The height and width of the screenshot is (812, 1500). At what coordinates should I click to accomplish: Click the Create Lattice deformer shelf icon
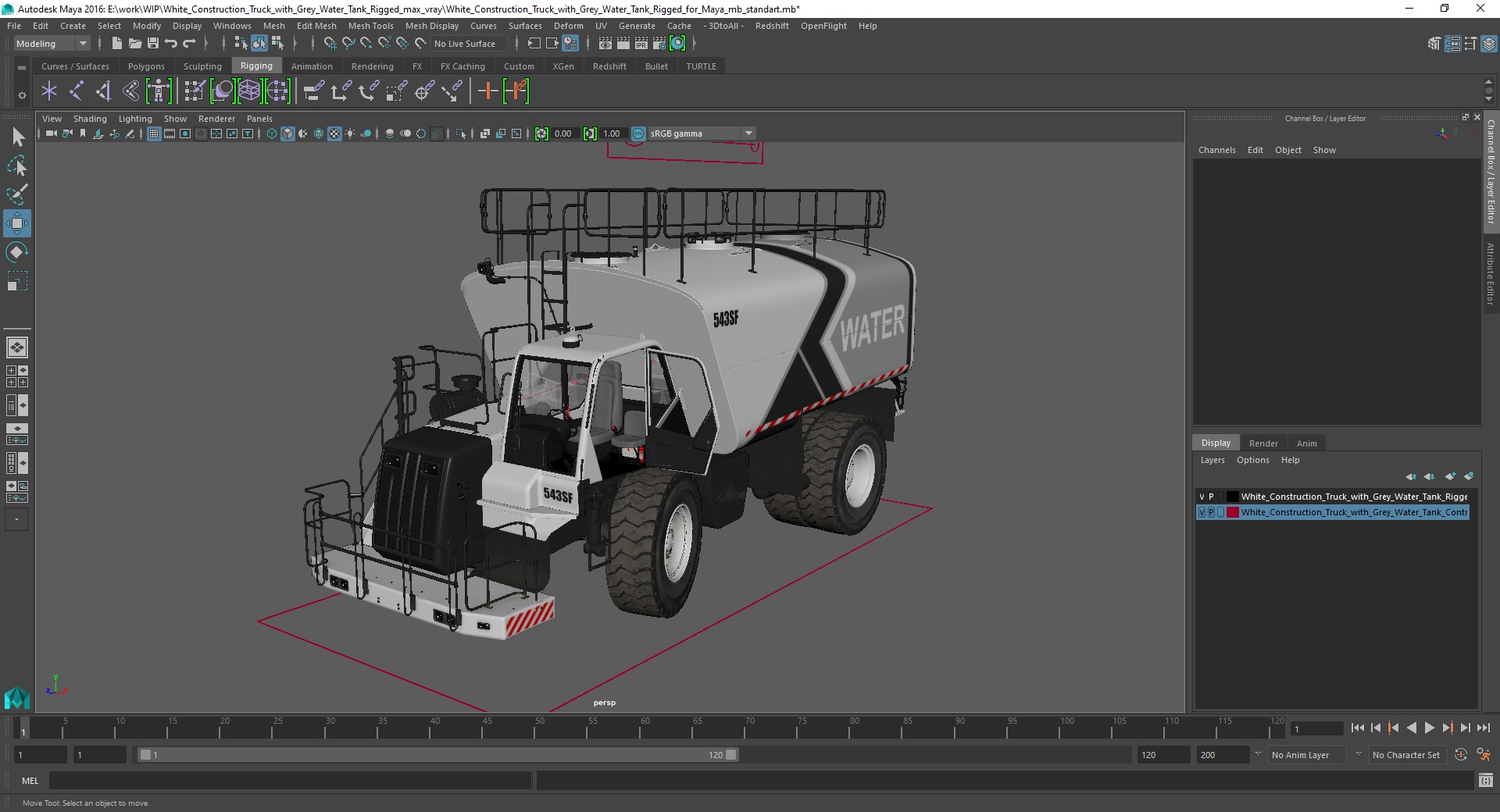click(249, 91)
